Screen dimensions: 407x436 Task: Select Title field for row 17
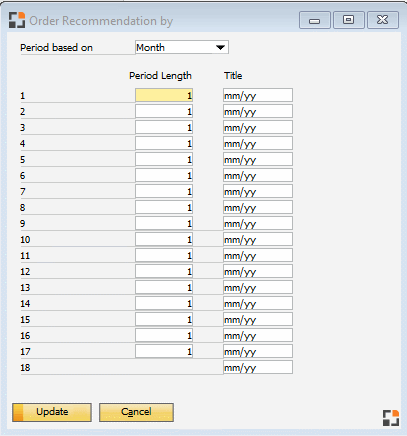pyautogui.click(x=258, y=351)
